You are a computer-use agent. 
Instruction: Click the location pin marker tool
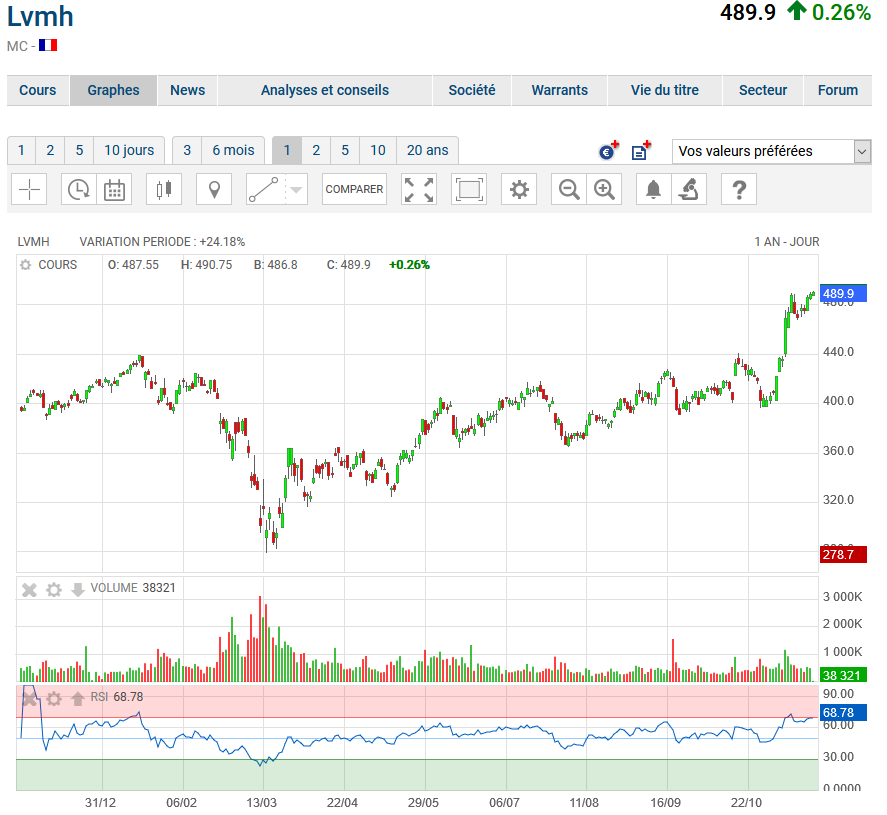213,189
